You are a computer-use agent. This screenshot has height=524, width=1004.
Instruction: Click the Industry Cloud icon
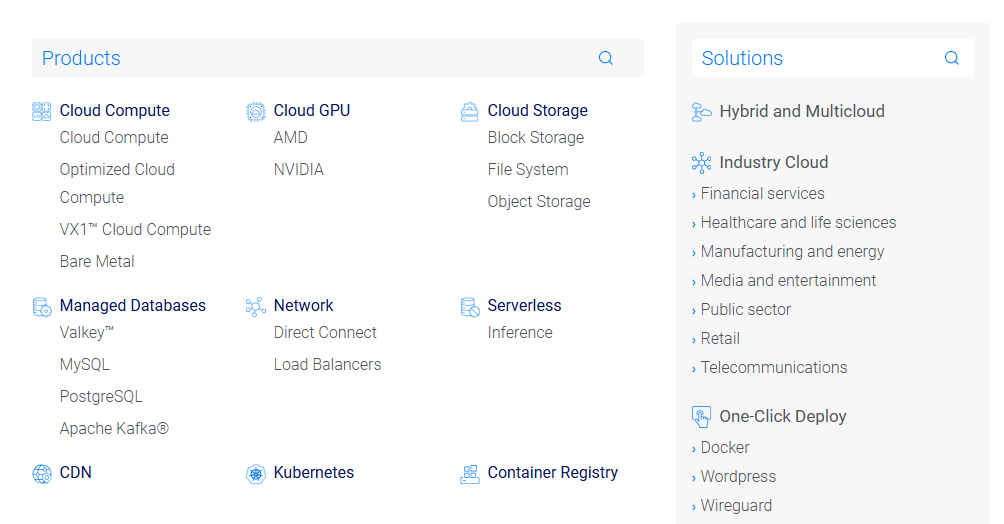pos(701,163)
